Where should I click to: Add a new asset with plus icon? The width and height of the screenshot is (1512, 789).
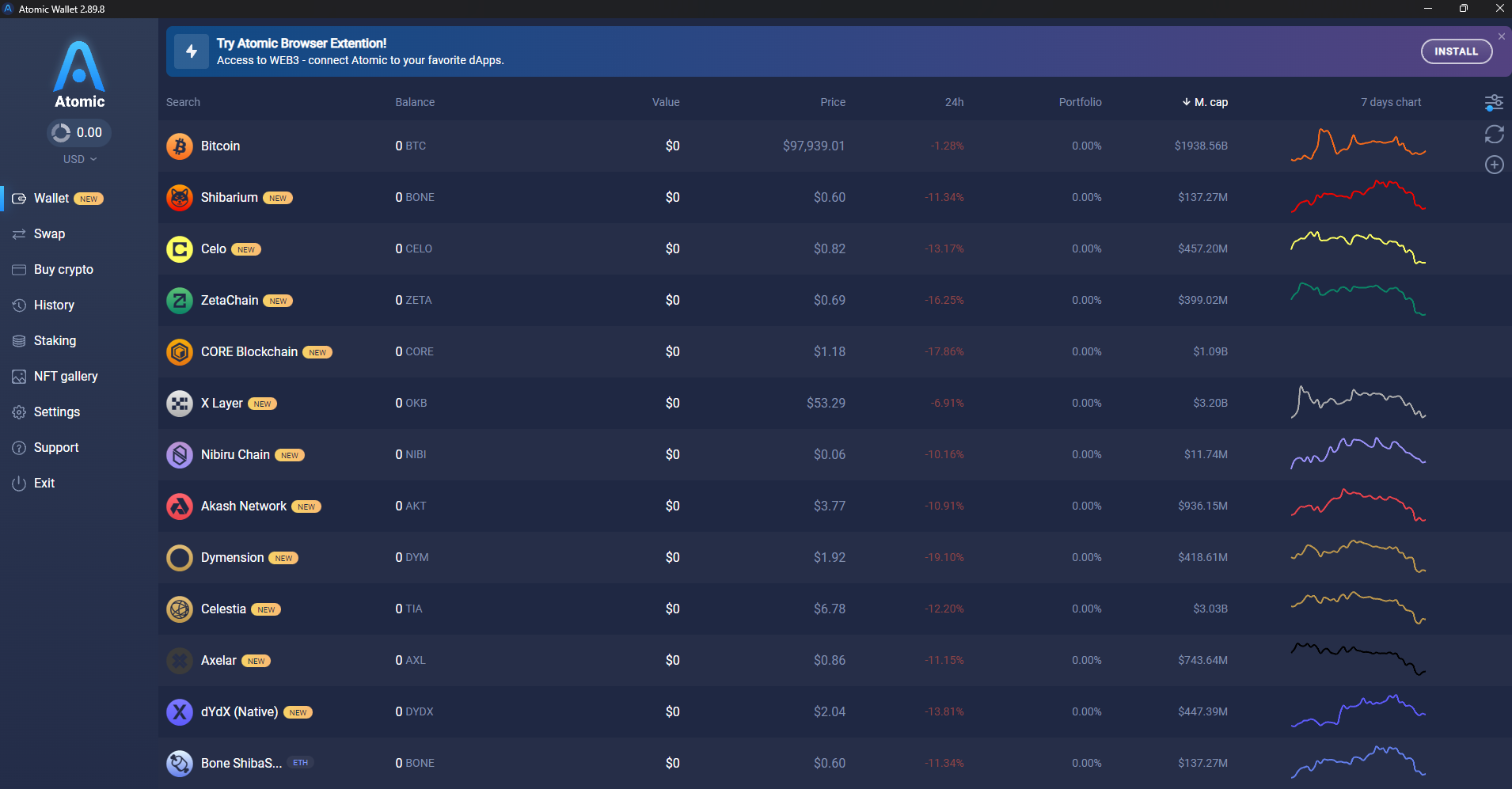click(x=1494, y=165)
